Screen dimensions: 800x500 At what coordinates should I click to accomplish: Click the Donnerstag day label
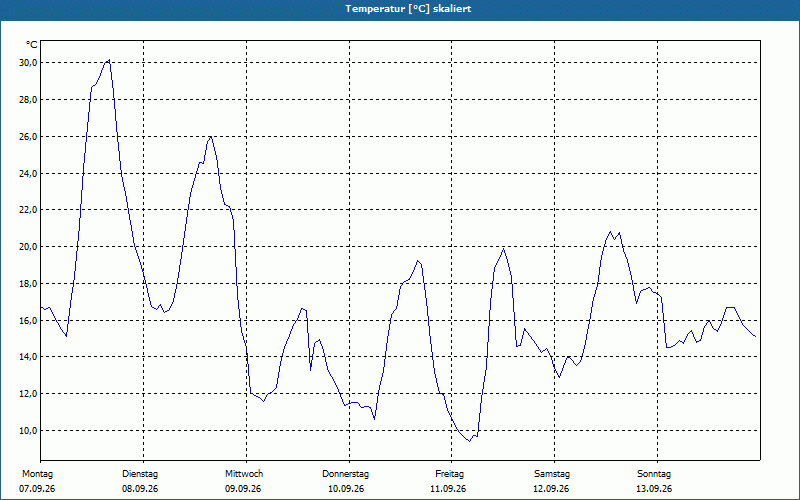pyautogui.click(x=345, y=474)
